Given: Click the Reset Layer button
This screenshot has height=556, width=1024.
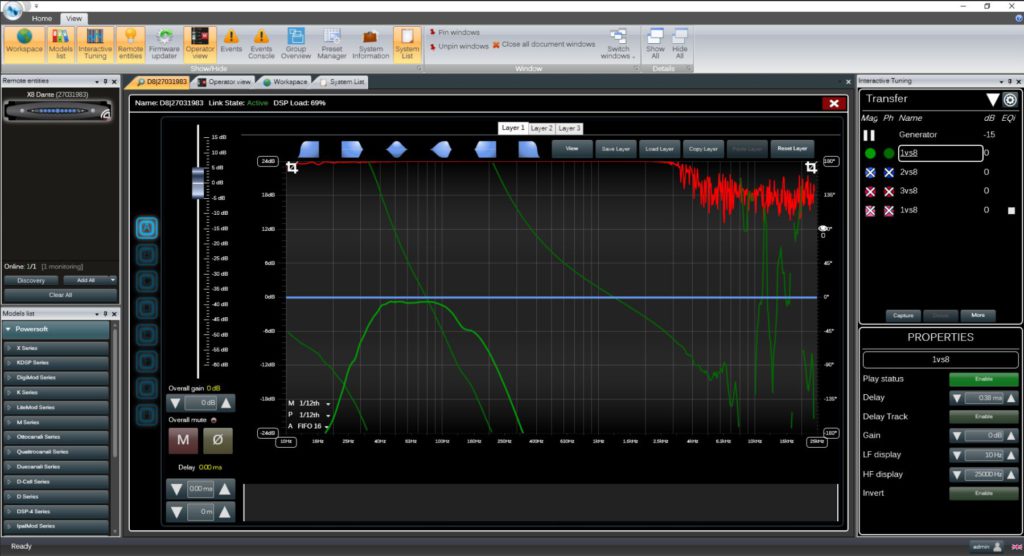Looking at the screenshot, I should tap(791, 148).
